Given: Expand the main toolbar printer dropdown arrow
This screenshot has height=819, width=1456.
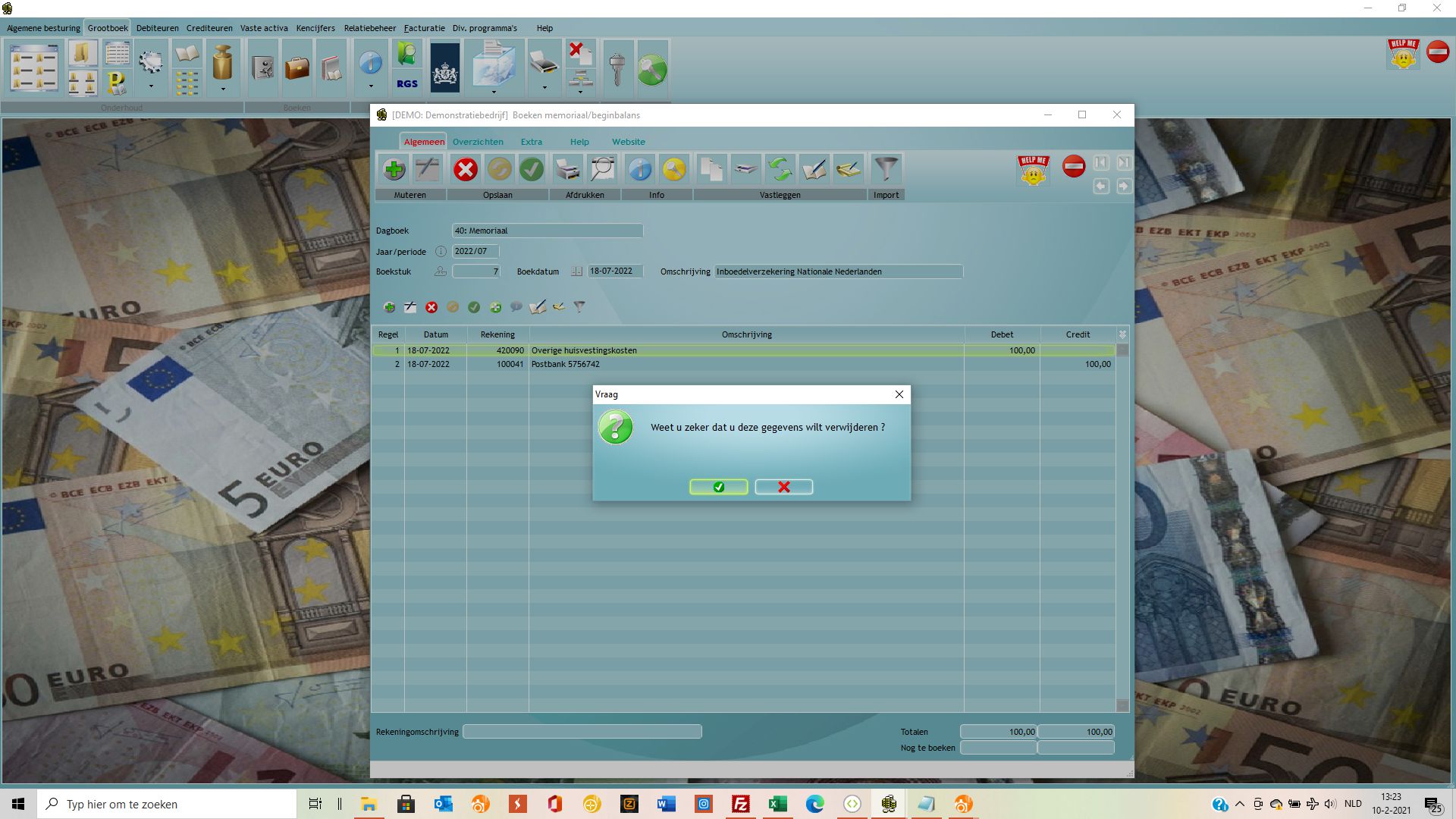Looking at the screenshot, I should click(544, 87).
